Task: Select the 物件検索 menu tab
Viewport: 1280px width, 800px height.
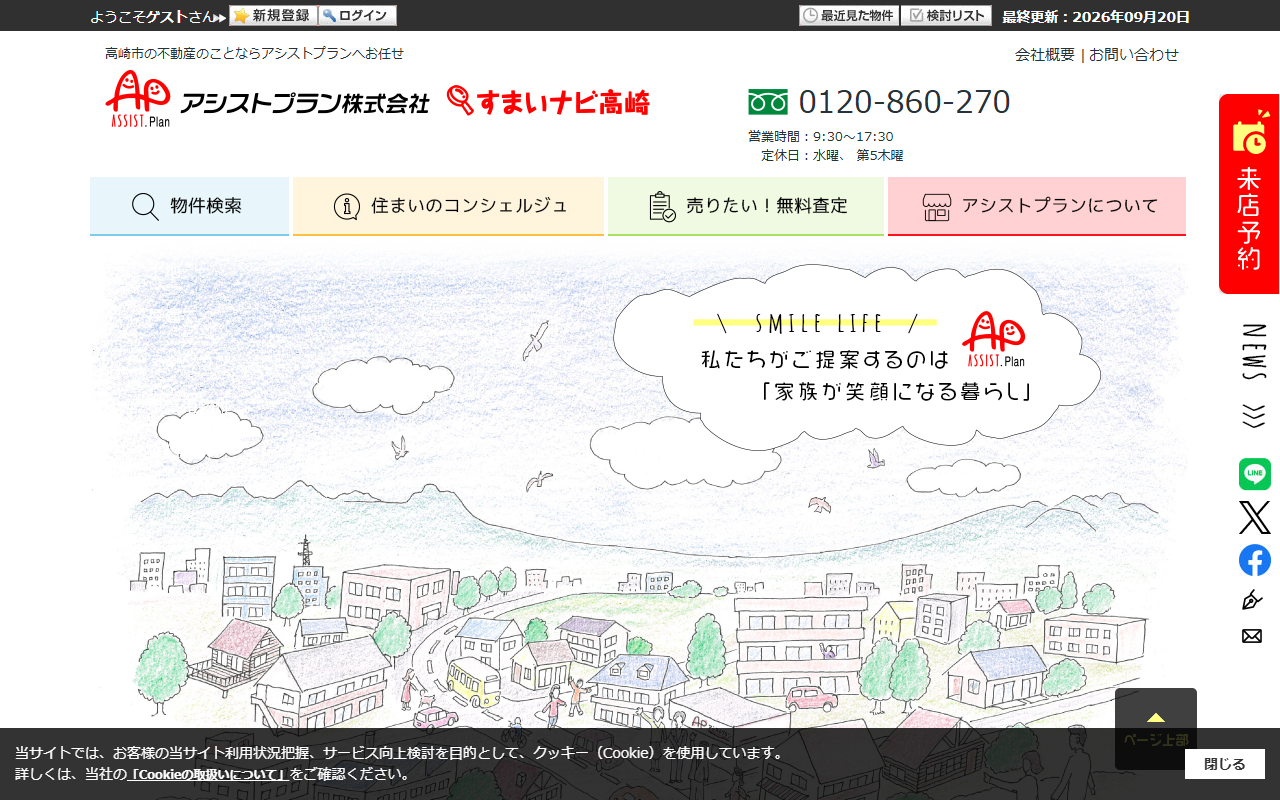Action: 189,206
